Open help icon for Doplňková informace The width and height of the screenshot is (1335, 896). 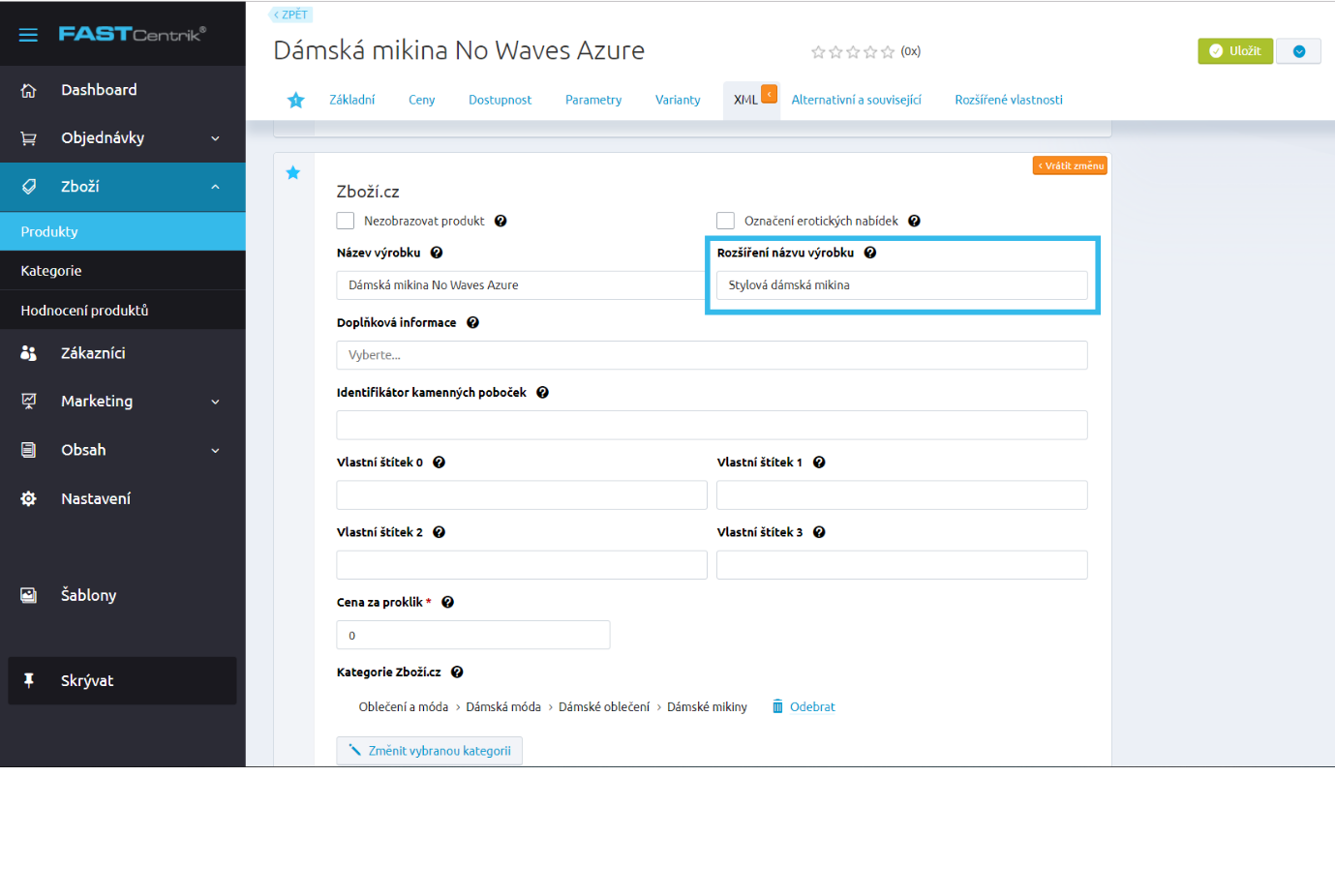472,323
